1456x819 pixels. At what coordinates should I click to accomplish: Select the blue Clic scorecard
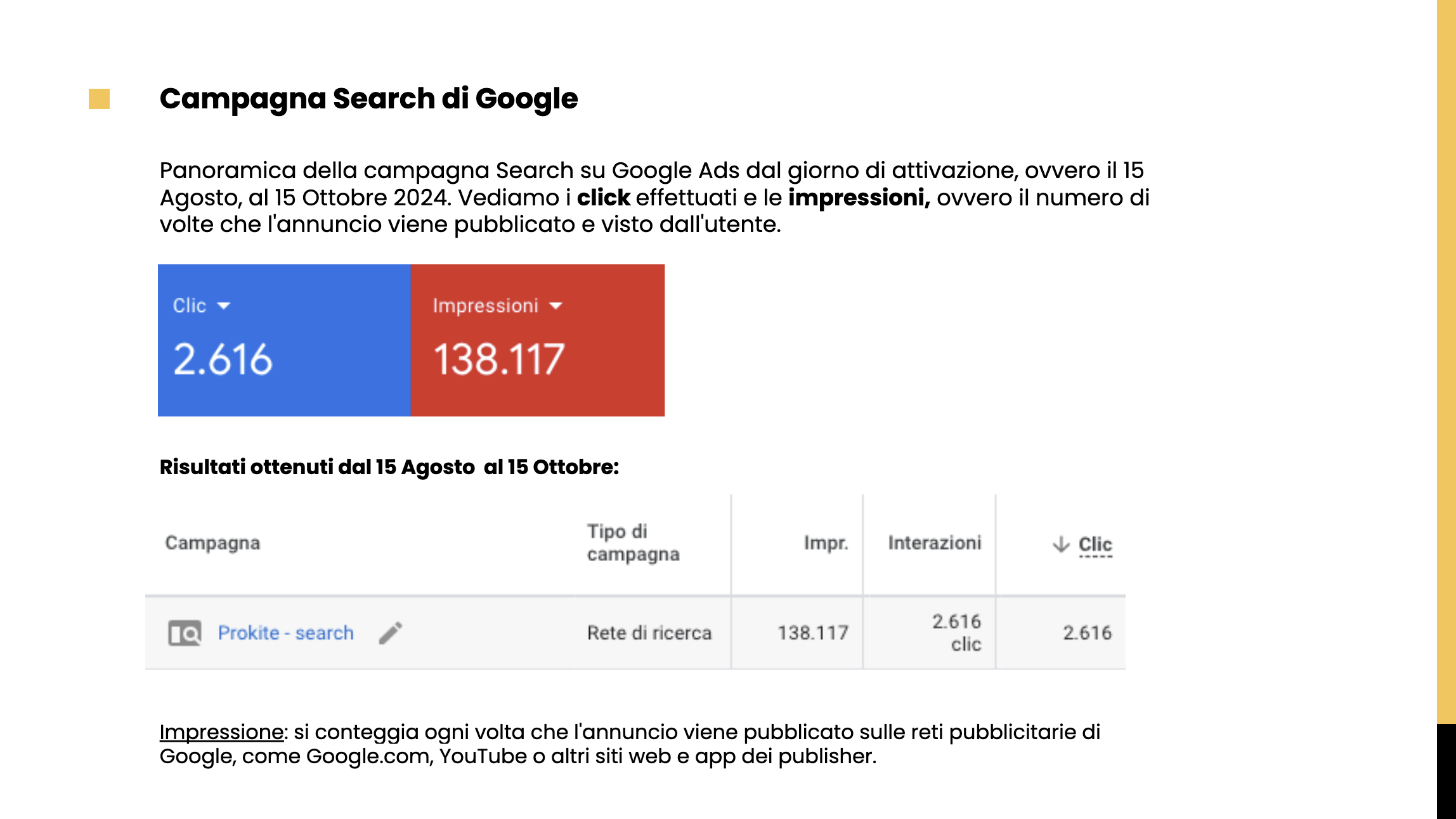tap(284, 340)
